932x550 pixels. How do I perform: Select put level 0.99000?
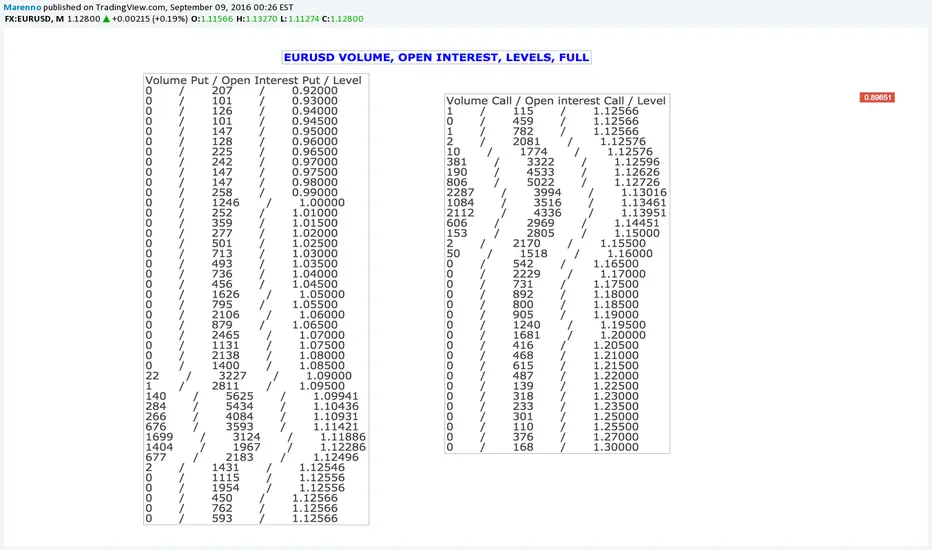pos(314,192)
